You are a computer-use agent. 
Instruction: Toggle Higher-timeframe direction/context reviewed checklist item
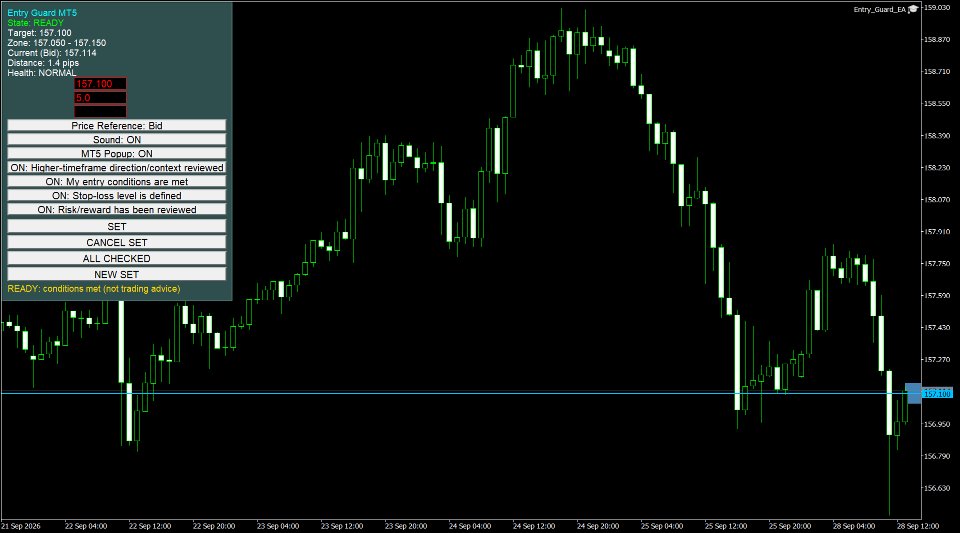(116, 168)
